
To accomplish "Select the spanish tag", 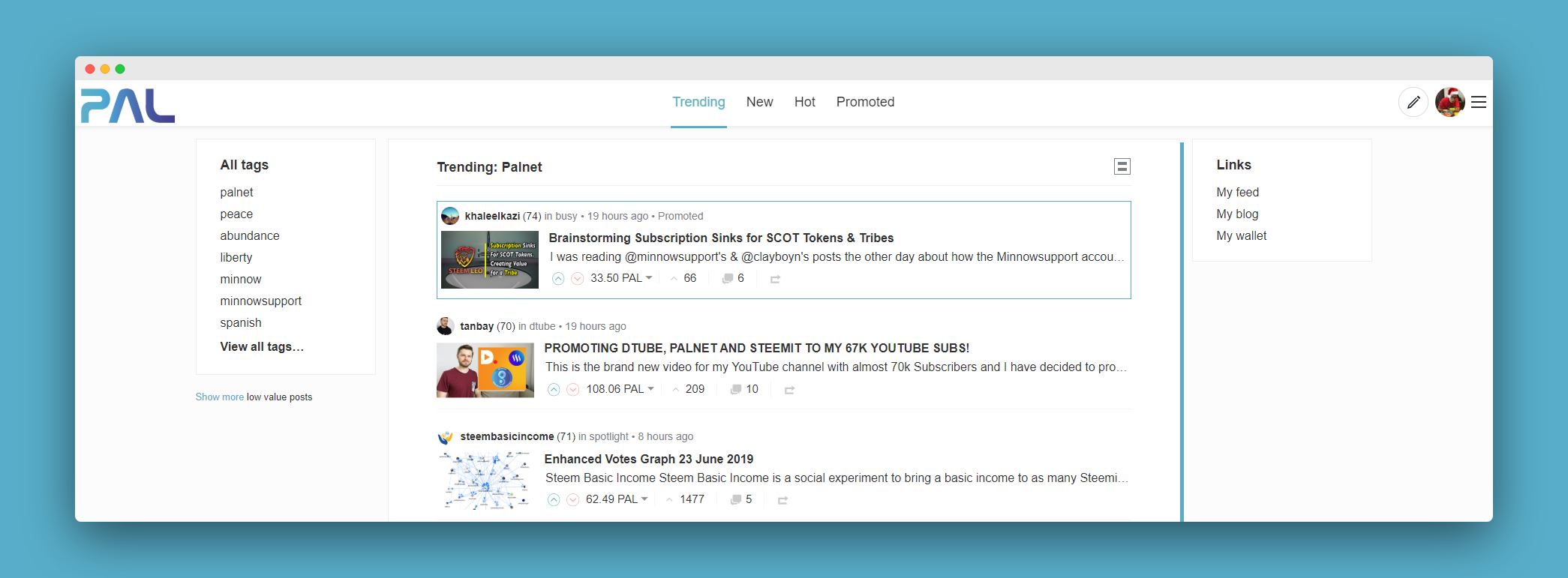I will point(241,323).
